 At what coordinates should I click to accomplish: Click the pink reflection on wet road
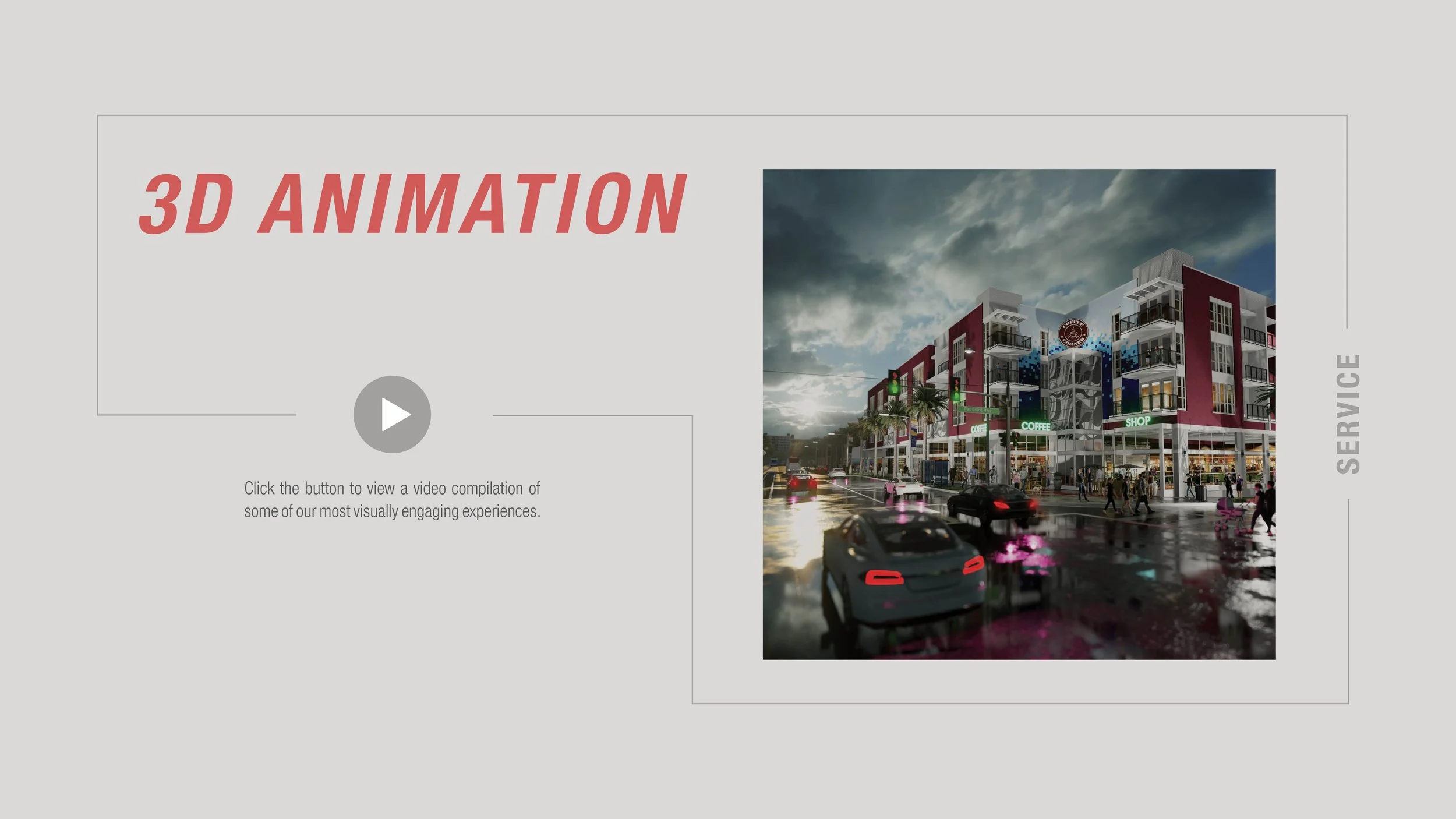click(1019, 550)
